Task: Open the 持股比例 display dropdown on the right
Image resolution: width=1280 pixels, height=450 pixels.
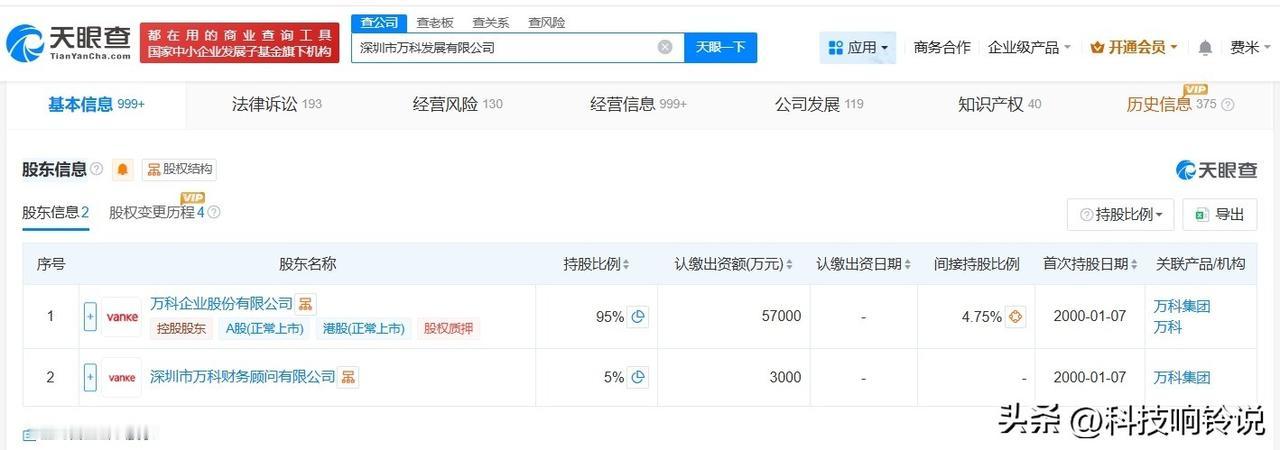Action: coord(1120,214)
